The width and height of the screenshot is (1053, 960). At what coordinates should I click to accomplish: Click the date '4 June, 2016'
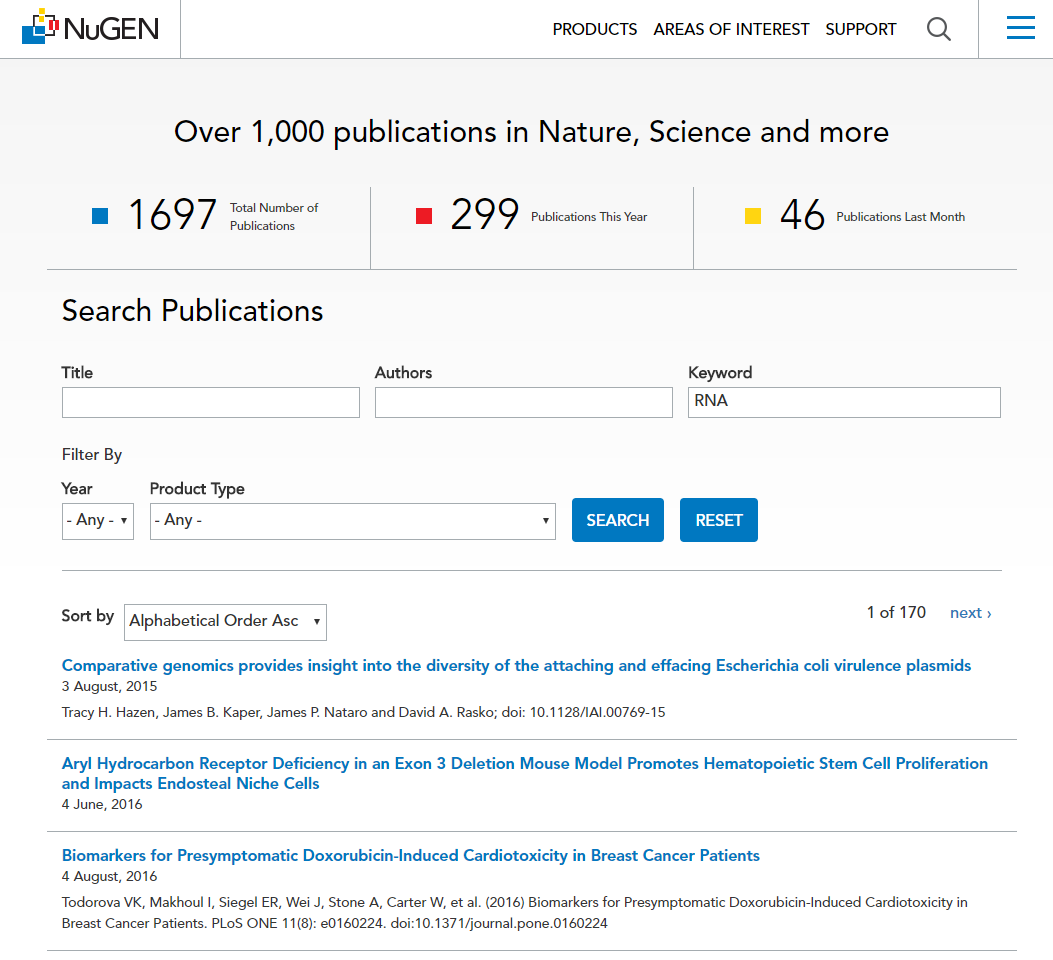102,804
